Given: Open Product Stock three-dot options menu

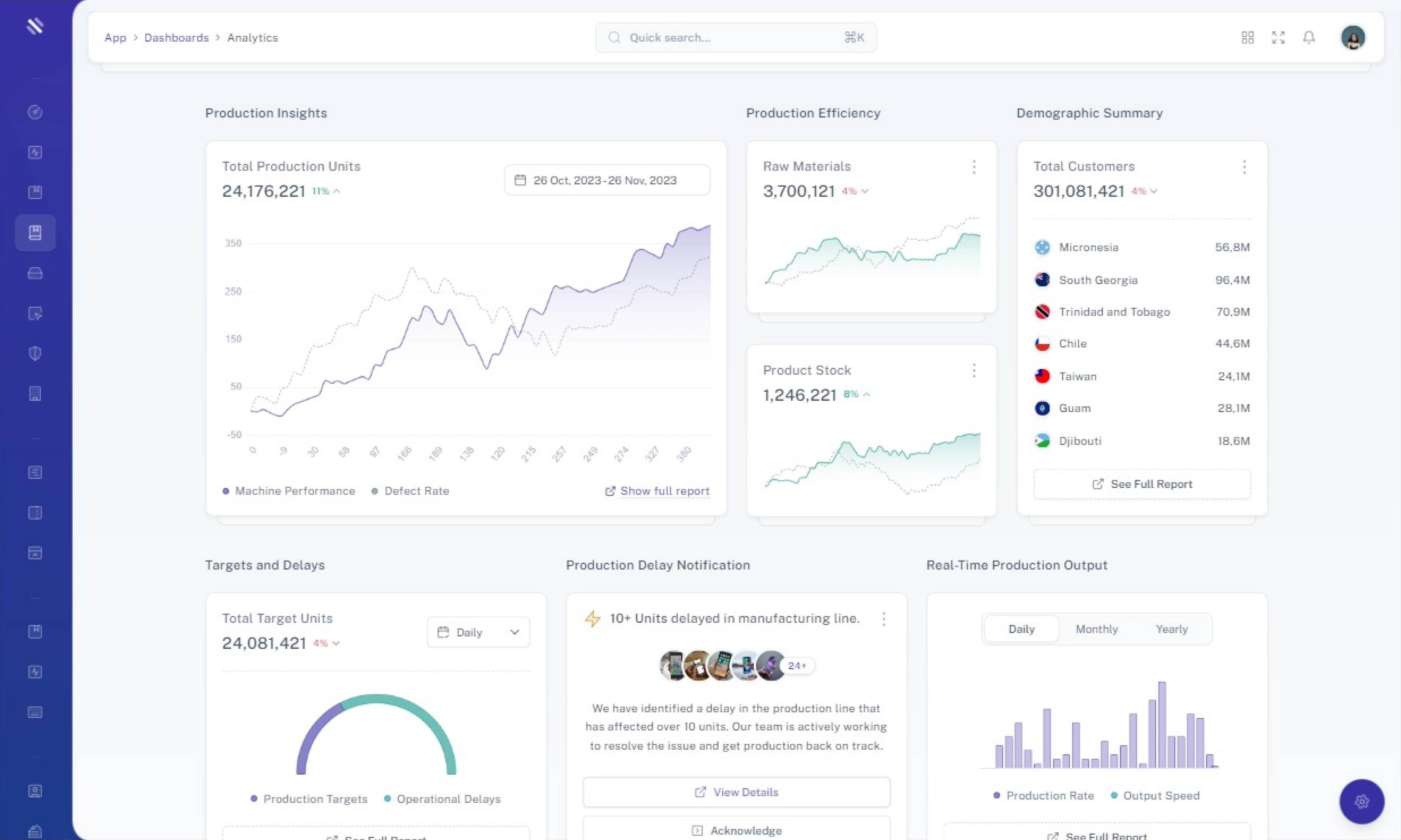Looking at the screenshot, I should pyautogui.click(x=974, y=370).
